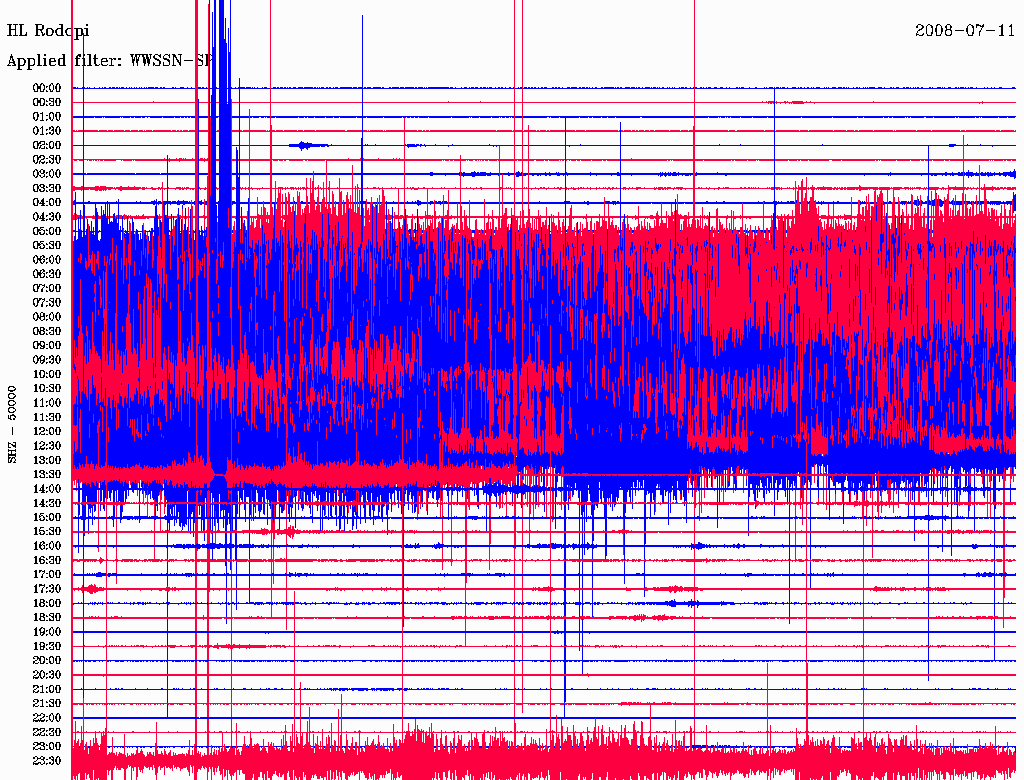
Task: Click the 17:00 time label
Action: (47, 575)
